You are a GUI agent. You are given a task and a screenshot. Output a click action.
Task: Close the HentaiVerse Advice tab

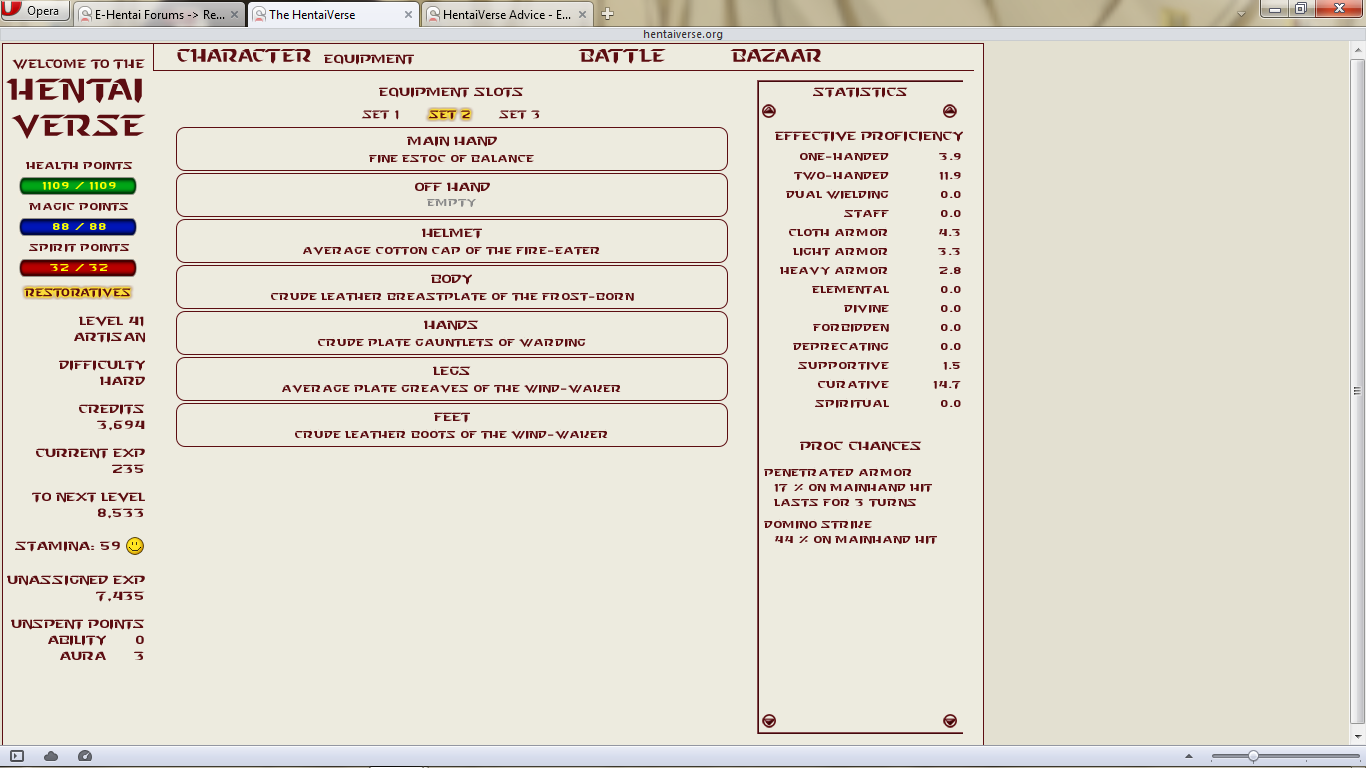[584, 14]
